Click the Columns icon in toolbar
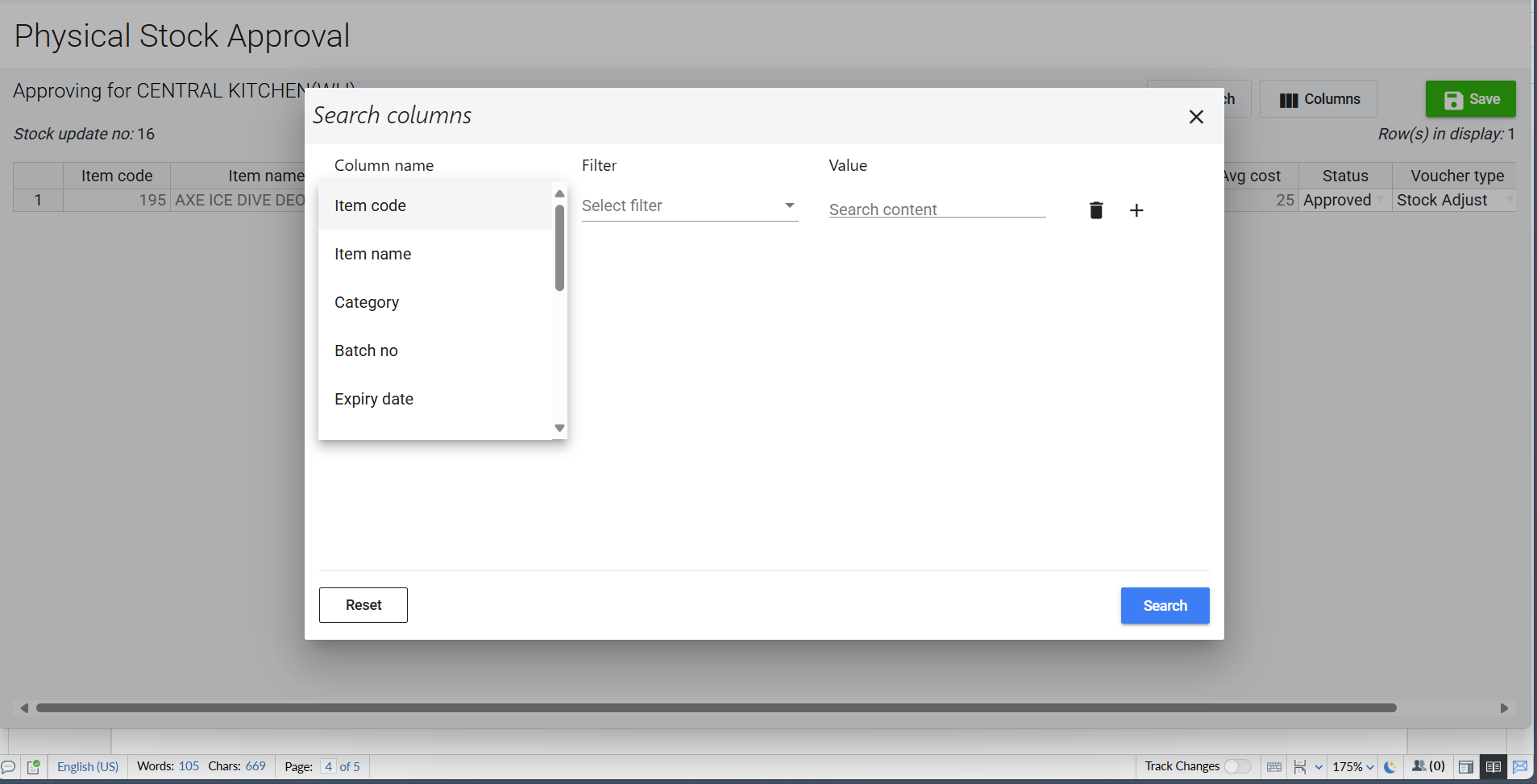Viewport: 1537px width, 784px height. (1289, 100)
